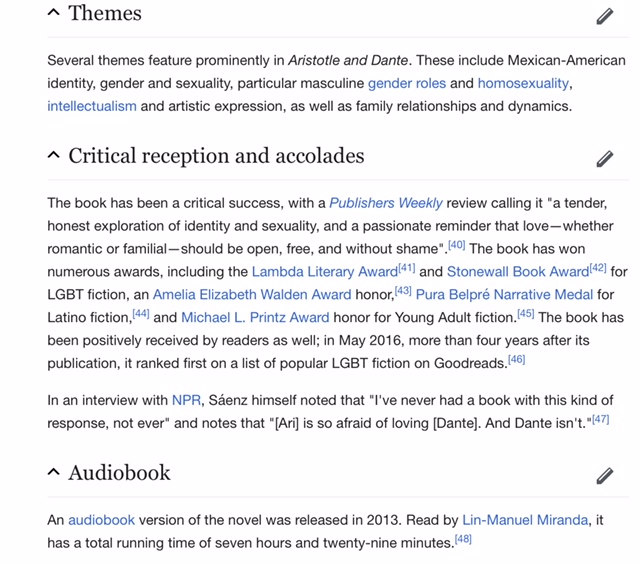Viewport: 640px width, 568px height.
Task: Collapse the Themes section chevron
Action: (x=53, y=12)
